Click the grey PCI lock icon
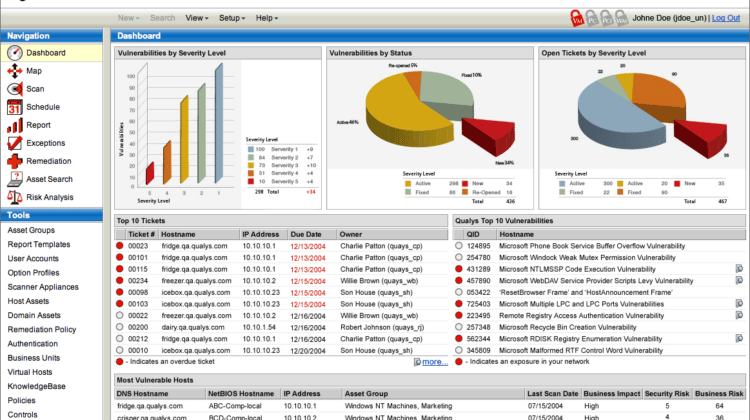 (x=607, y=18)
